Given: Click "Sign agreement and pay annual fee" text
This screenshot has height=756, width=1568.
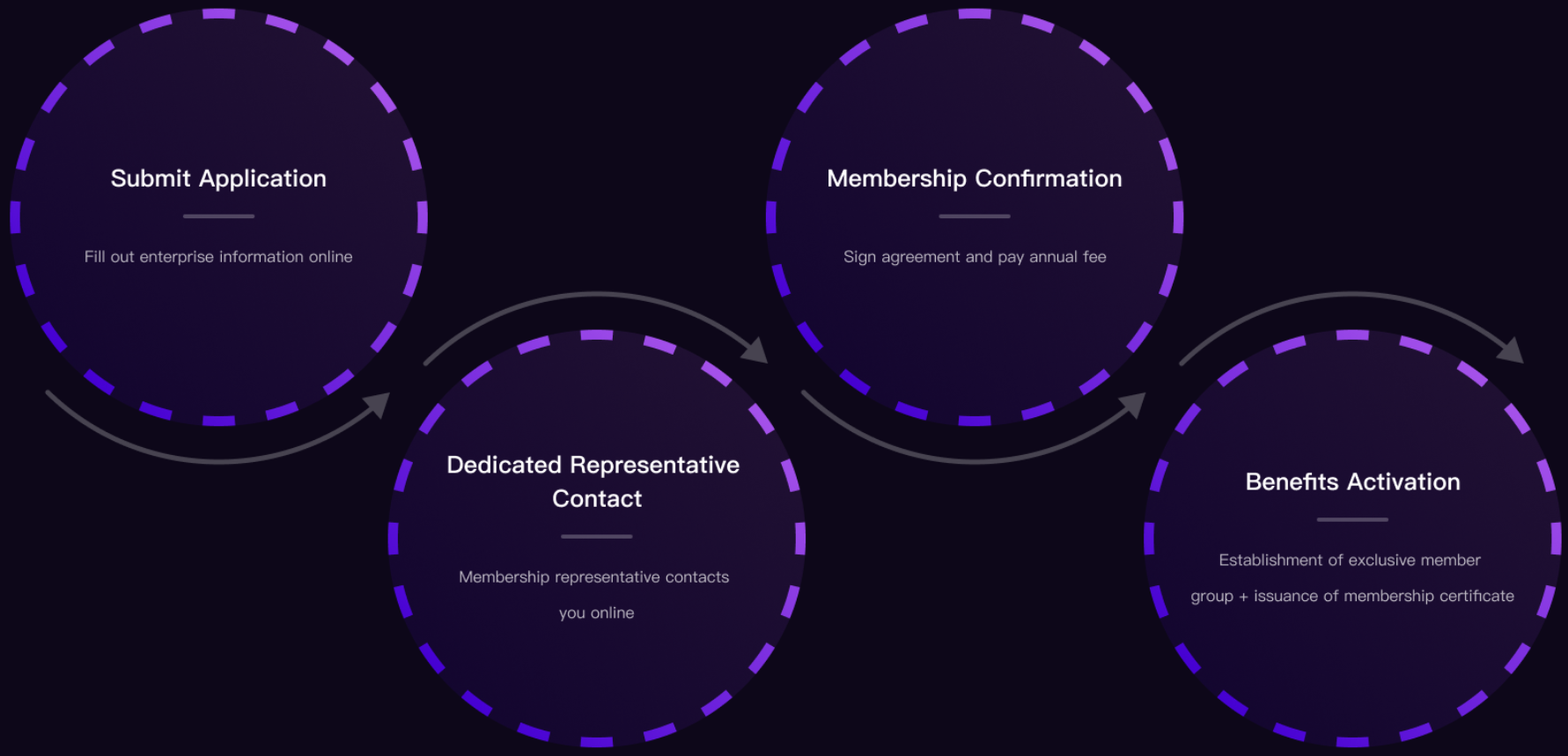Looking at the screenshot, I should click(975, 257).
